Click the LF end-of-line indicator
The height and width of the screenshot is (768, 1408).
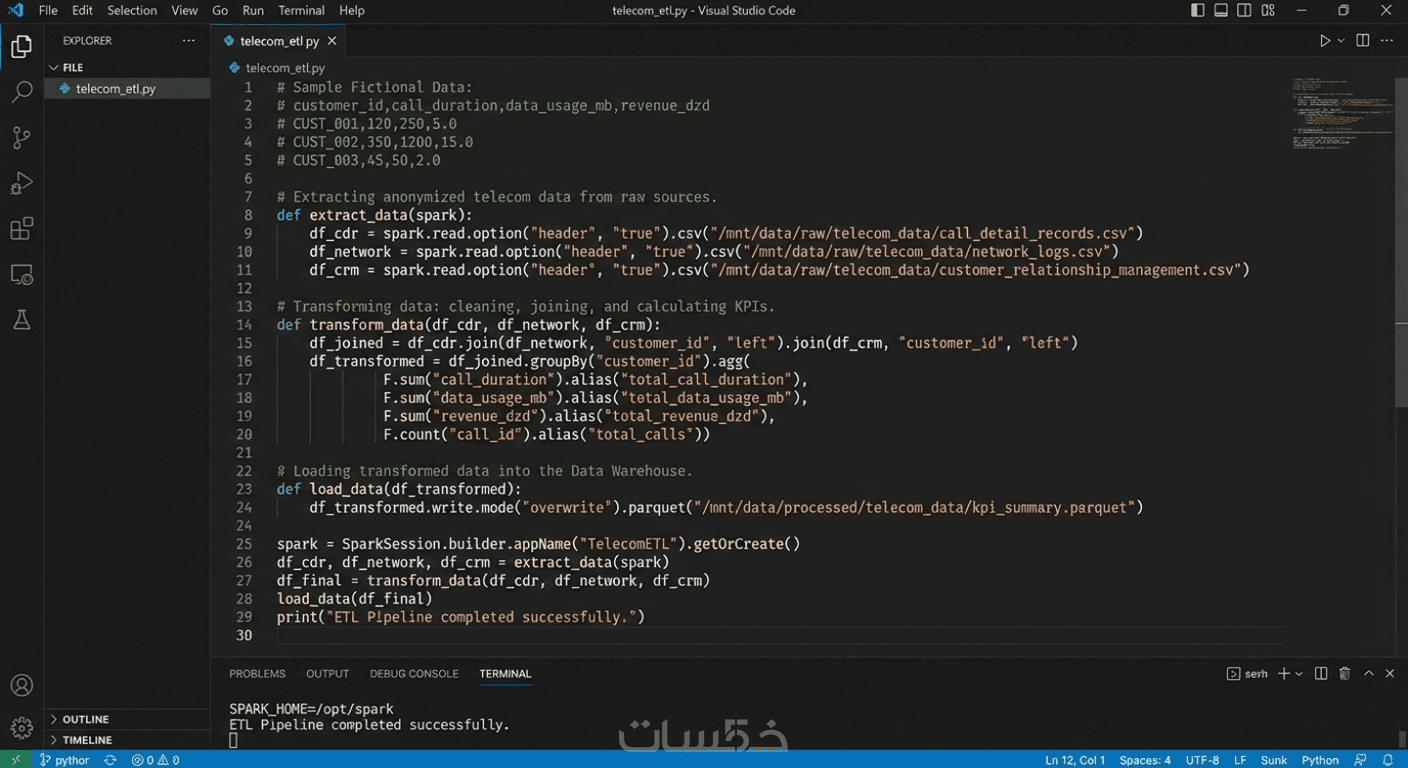pos(1240,760)
